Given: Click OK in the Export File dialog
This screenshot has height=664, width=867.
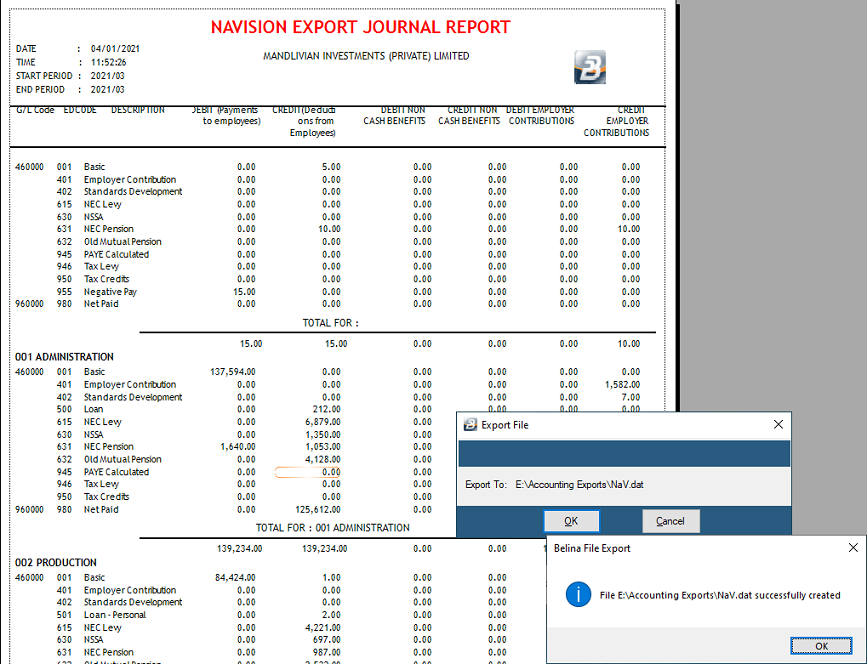Looking at the screenshot, I should tap(571, 521).
